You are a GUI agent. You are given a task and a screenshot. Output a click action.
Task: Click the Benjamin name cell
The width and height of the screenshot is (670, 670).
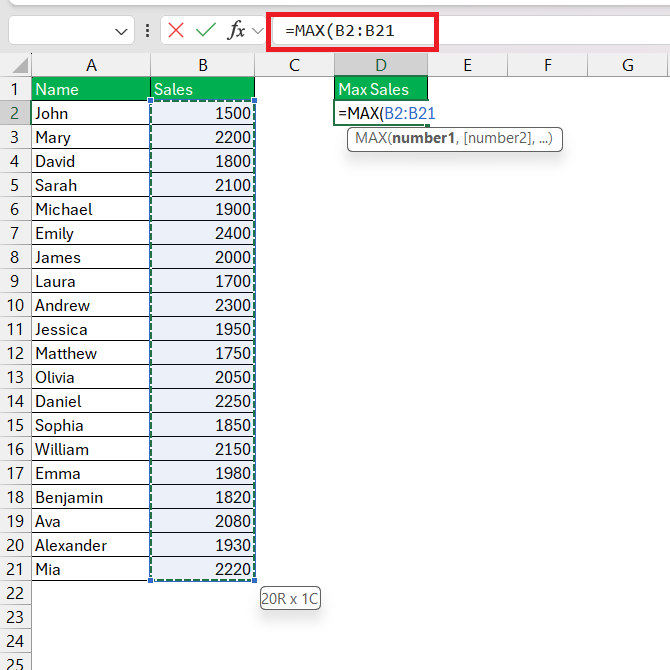pos(91,497)
